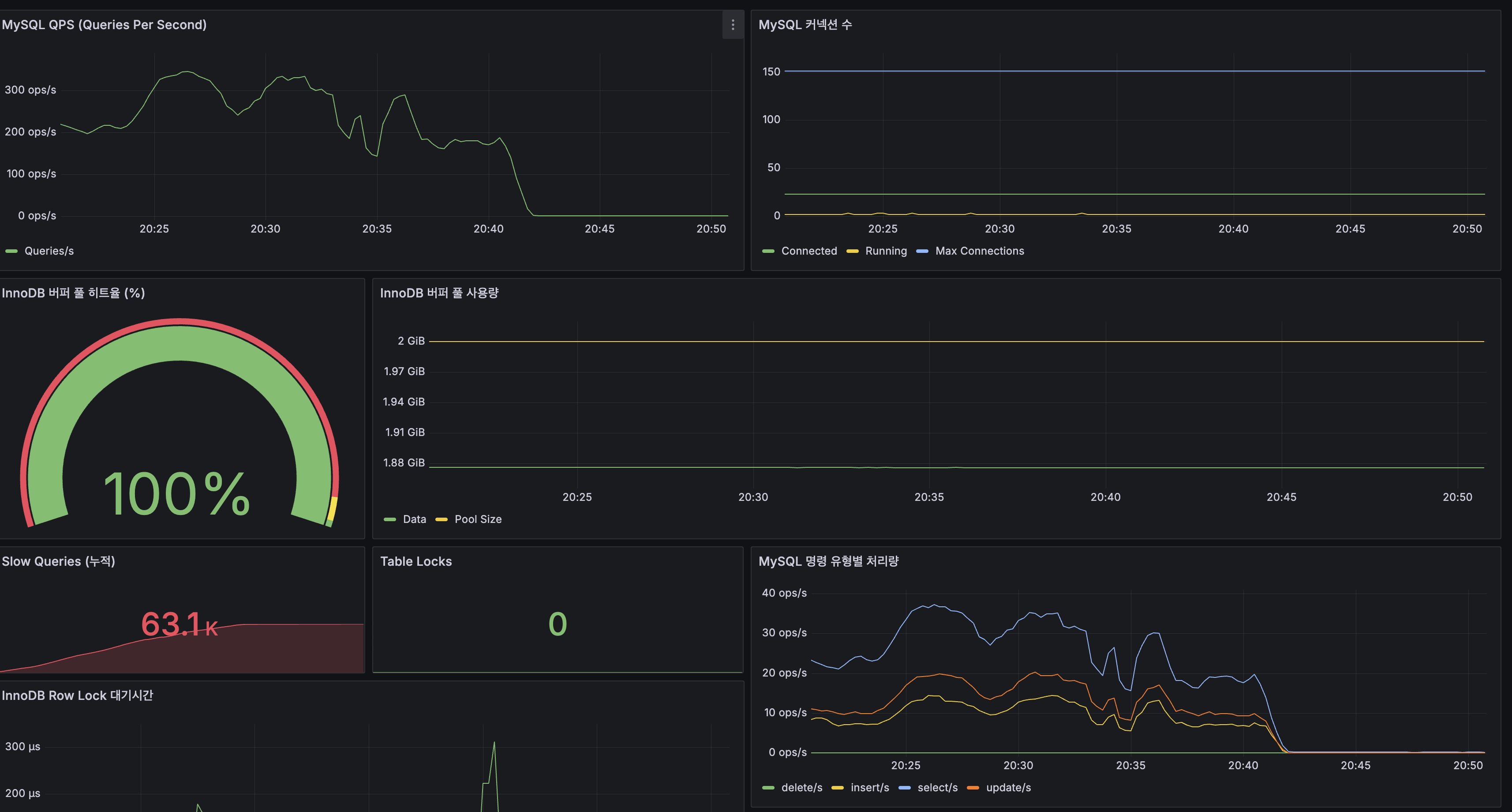Toggle the Data series in buffer pool usage
This screenshot has height=812, width=1512.
415,519
